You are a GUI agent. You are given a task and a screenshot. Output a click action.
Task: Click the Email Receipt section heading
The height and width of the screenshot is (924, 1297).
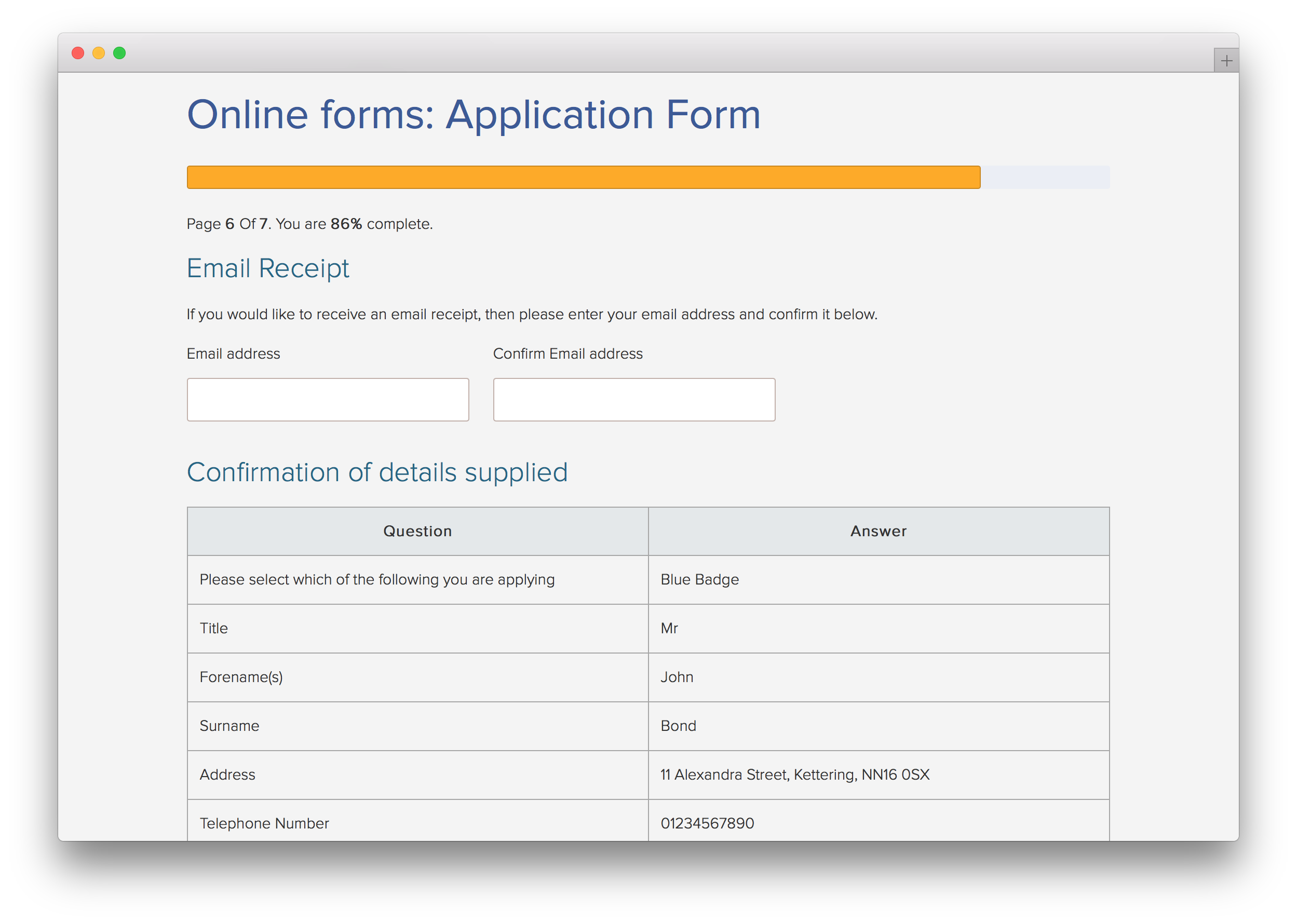coord(268,268)
